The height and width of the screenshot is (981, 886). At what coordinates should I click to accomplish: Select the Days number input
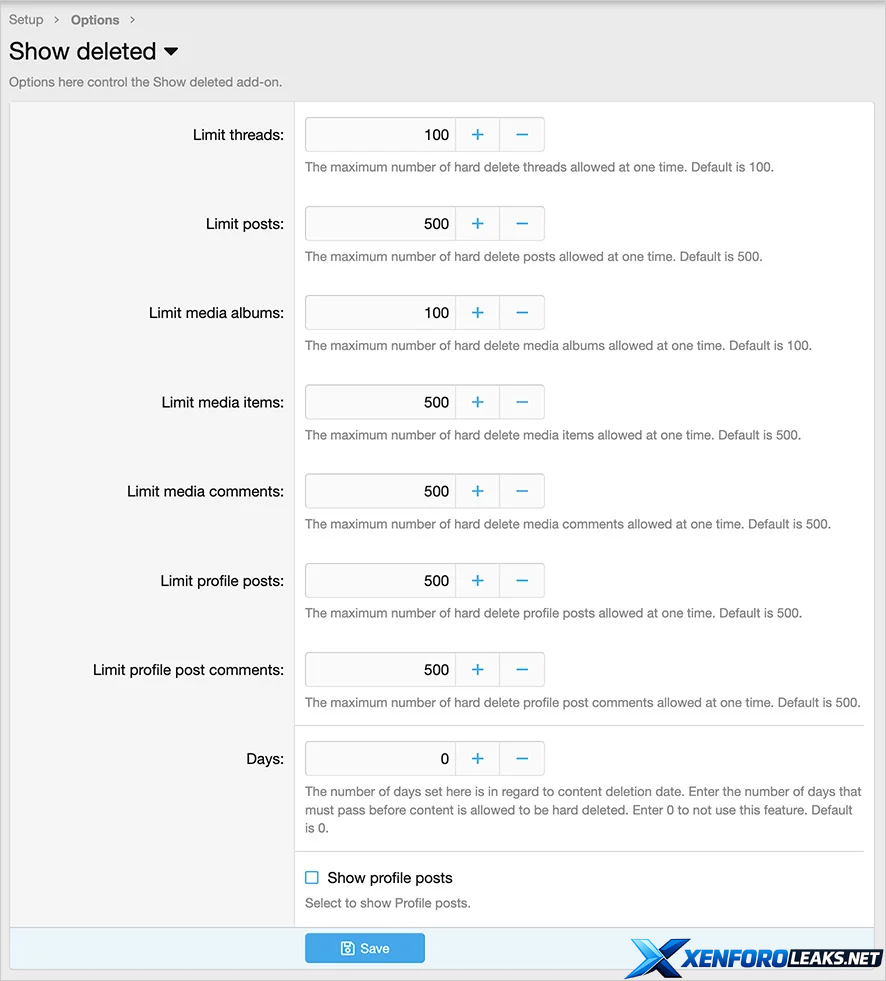[x=380, y=759]
